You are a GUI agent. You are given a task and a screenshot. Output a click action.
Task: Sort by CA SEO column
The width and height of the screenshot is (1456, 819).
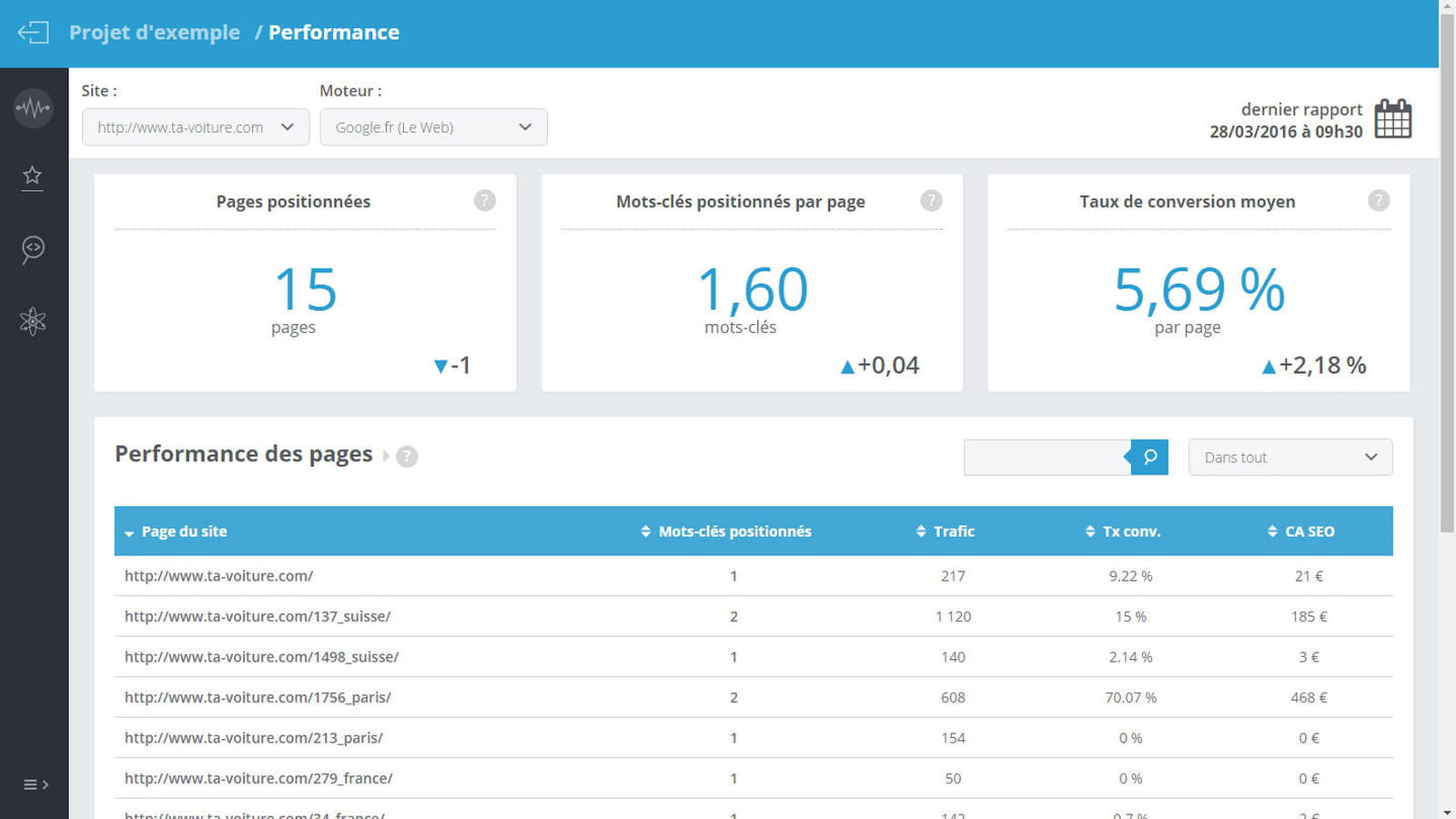[1301, 531]
